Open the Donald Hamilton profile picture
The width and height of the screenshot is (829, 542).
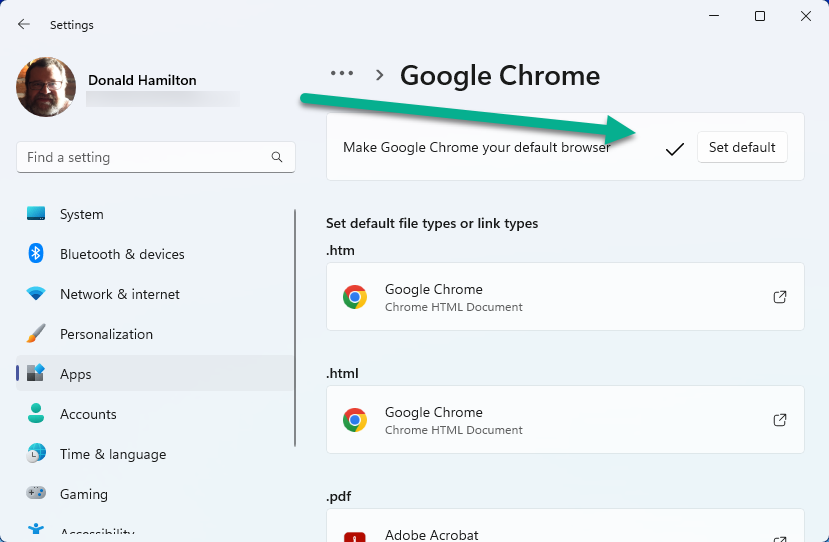[46, 87]
